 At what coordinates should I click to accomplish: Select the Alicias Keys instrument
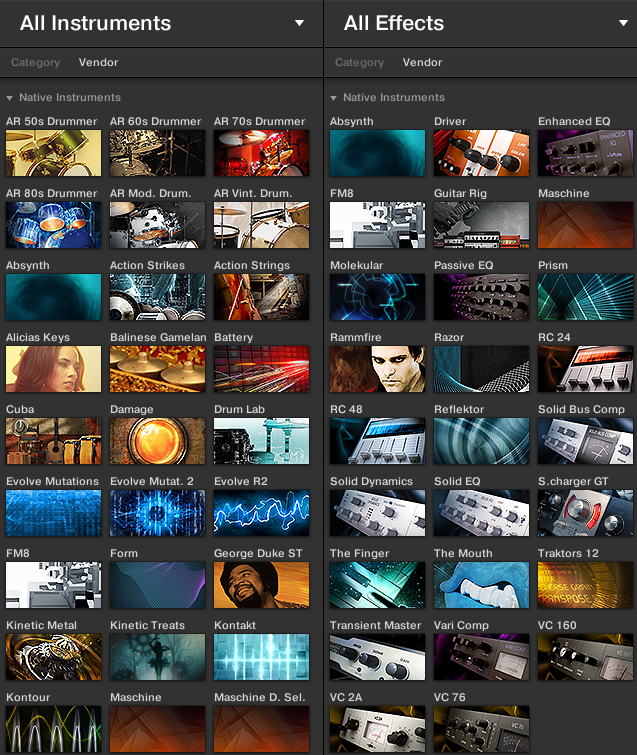53,369
